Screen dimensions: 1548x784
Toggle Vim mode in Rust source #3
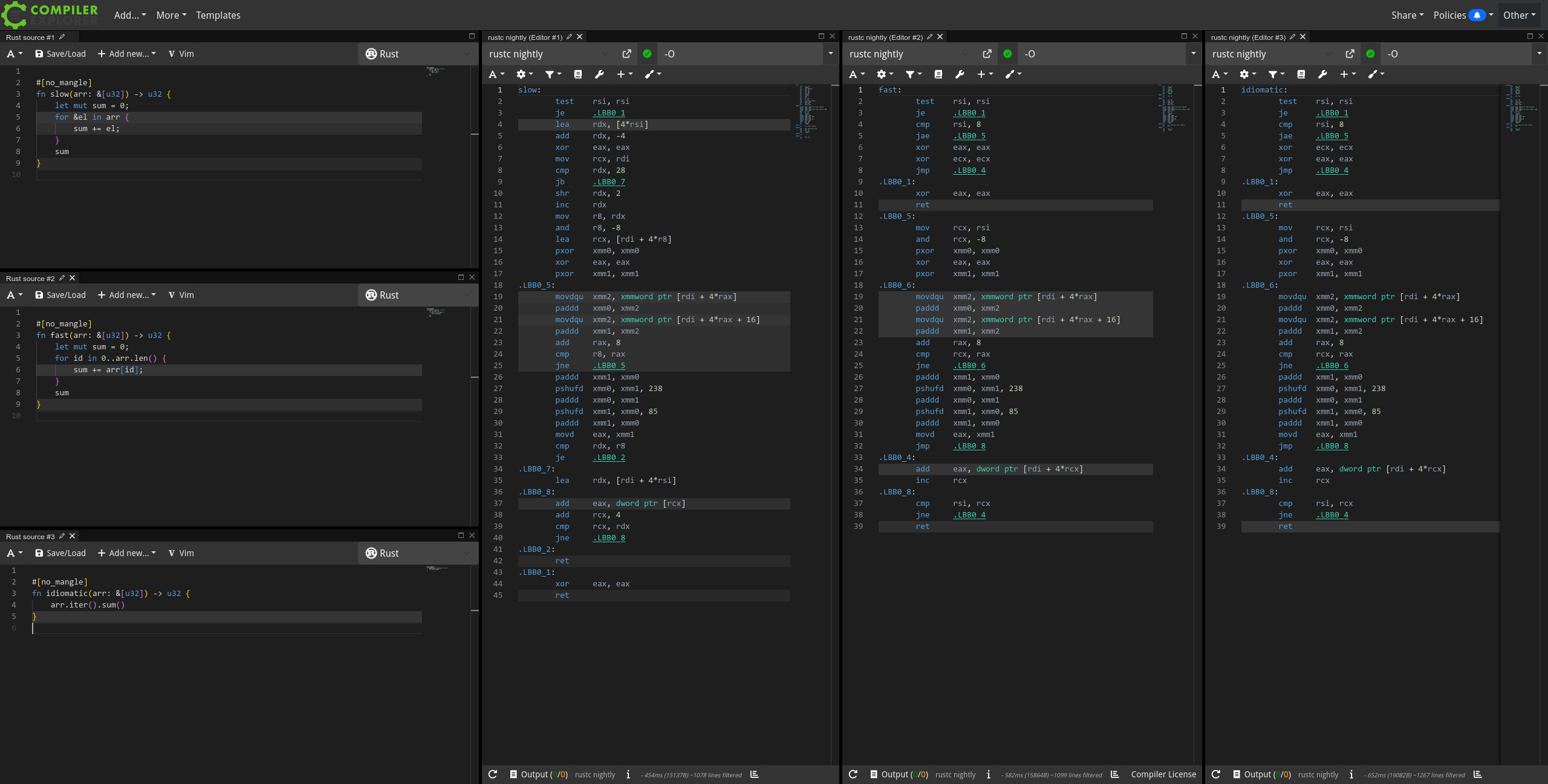(181, 553)
